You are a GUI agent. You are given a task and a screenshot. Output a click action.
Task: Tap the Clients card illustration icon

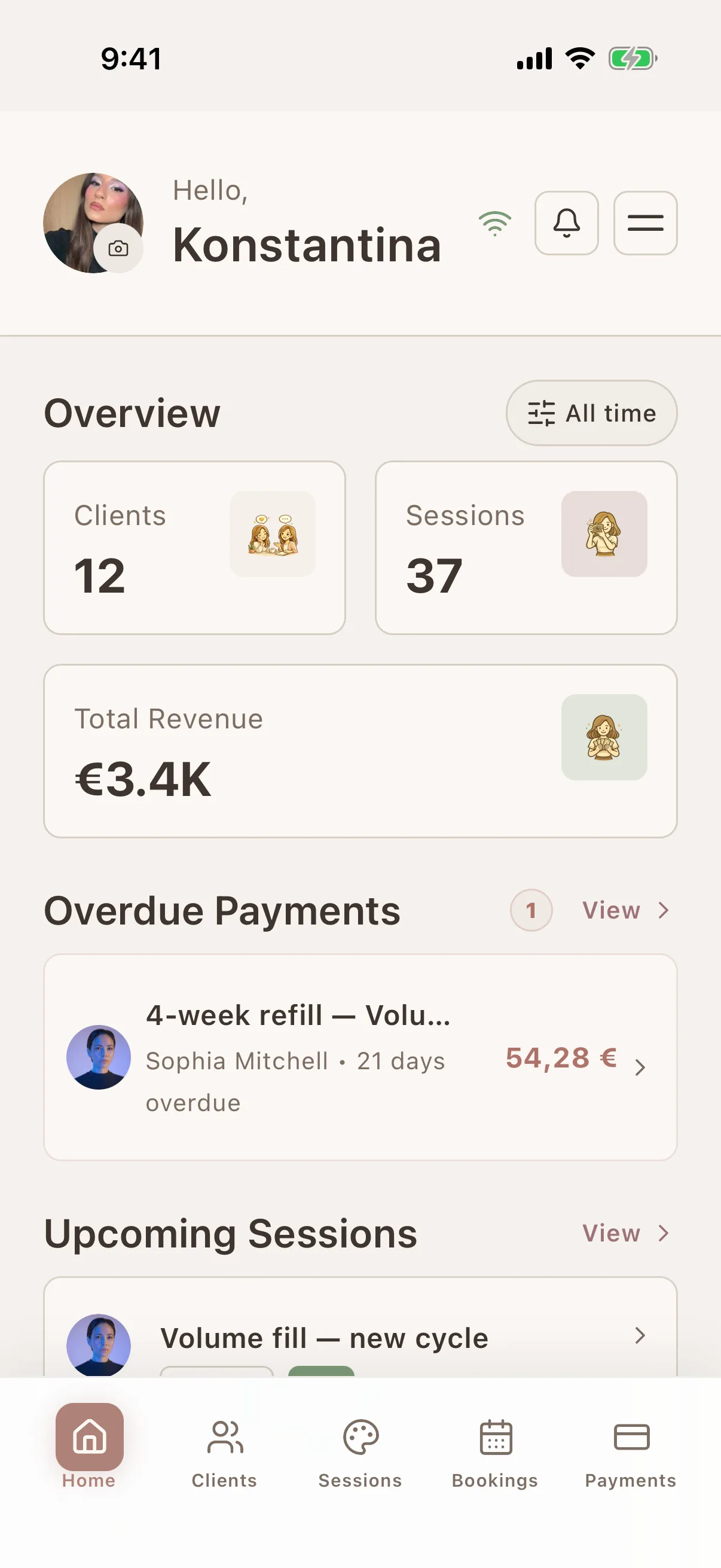pos(273,534)
